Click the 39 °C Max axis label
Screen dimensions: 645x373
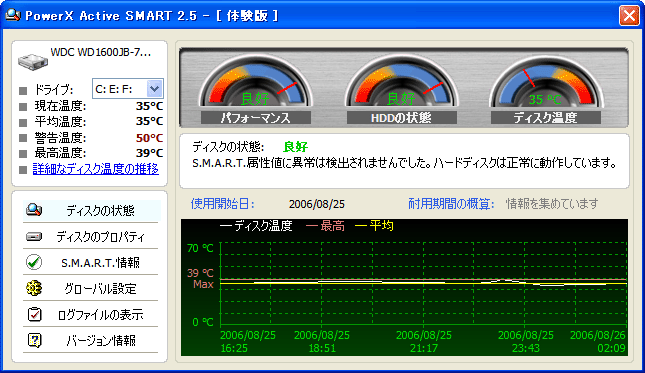(x=200, y=278)
